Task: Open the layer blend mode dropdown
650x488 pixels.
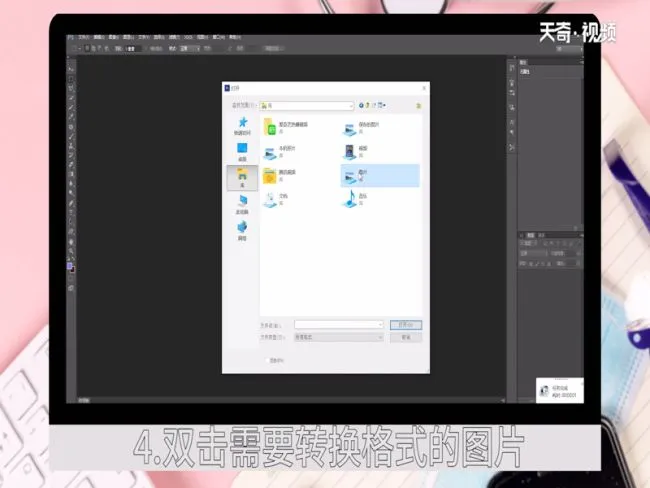Action: [533, 253]
